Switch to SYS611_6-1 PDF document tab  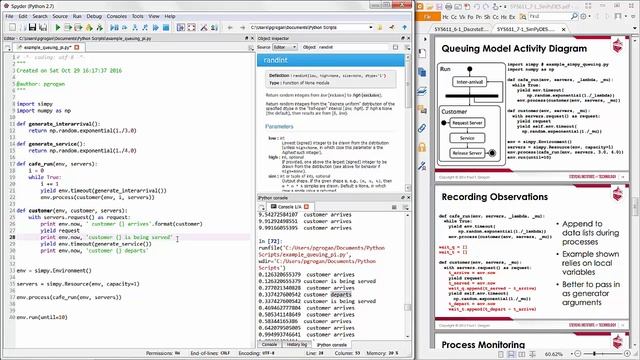click(x=461, y=29)
